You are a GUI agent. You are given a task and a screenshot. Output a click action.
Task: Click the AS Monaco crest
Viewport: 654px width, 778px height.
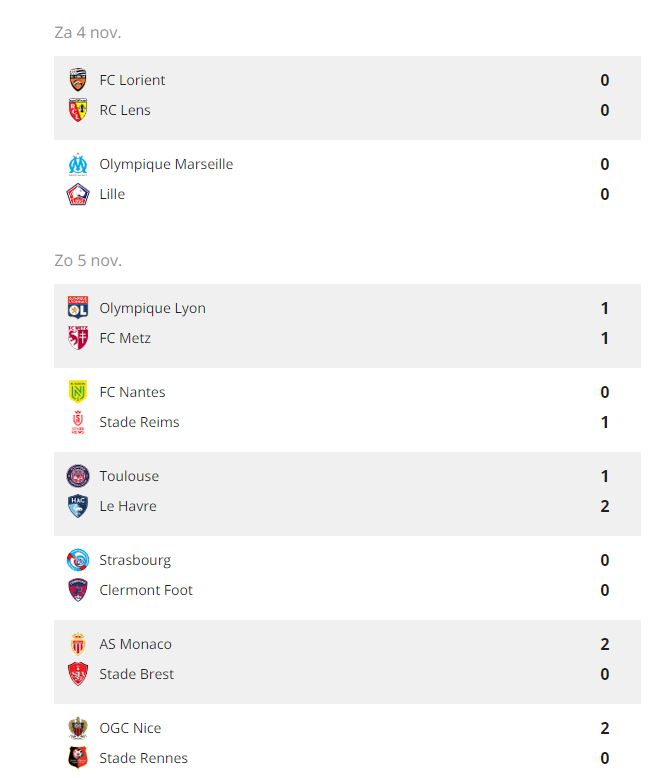pos(78,644)
